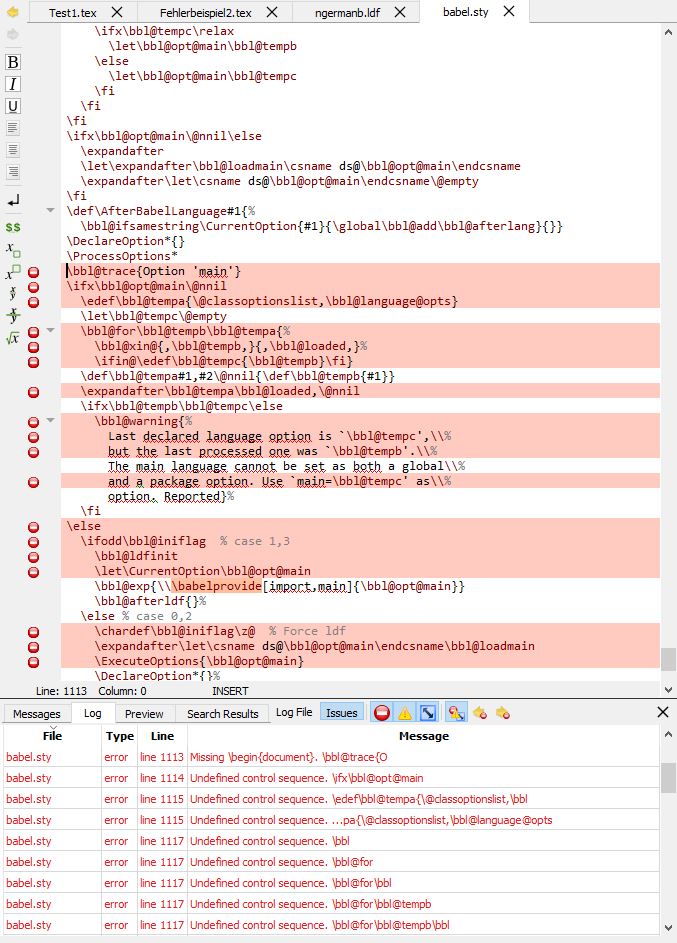Toggle the red error filter in the log panel

point(381,713)
